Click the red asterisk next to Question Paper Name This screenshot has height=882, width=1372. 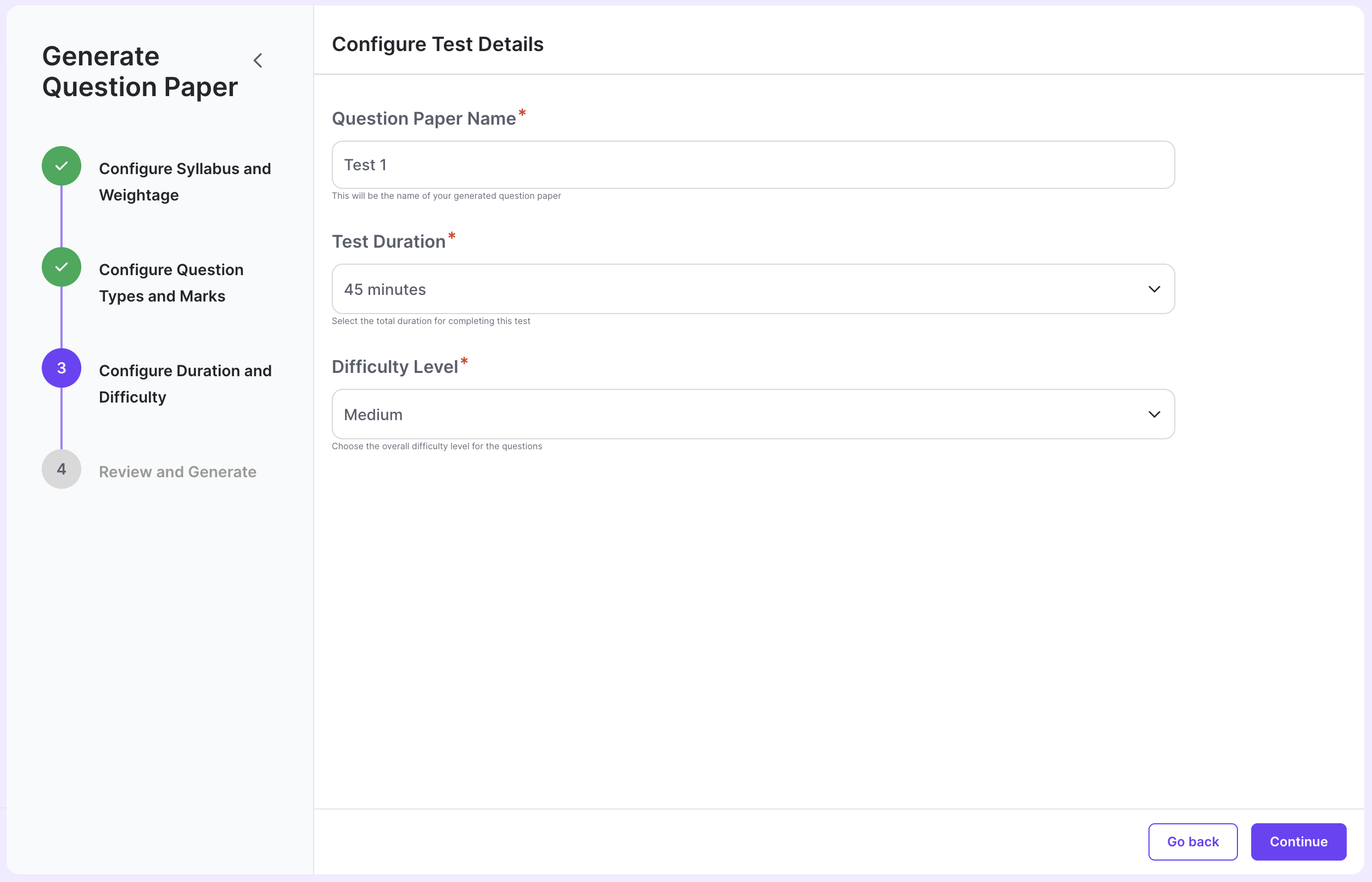click(522, 113)
